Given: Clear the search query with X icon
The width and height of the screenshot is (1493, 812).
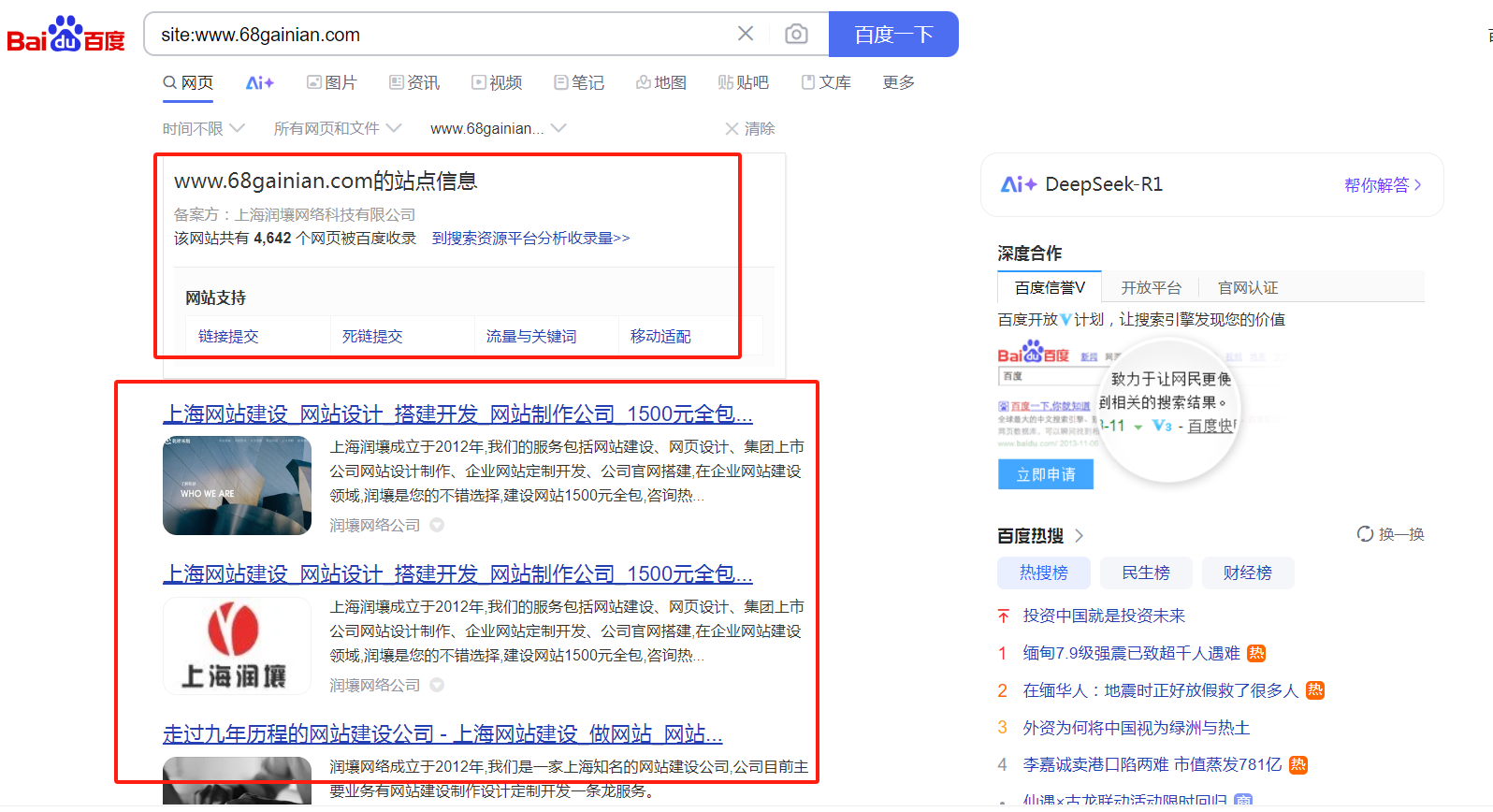Looking at the screenshot, I should (746, 34).
